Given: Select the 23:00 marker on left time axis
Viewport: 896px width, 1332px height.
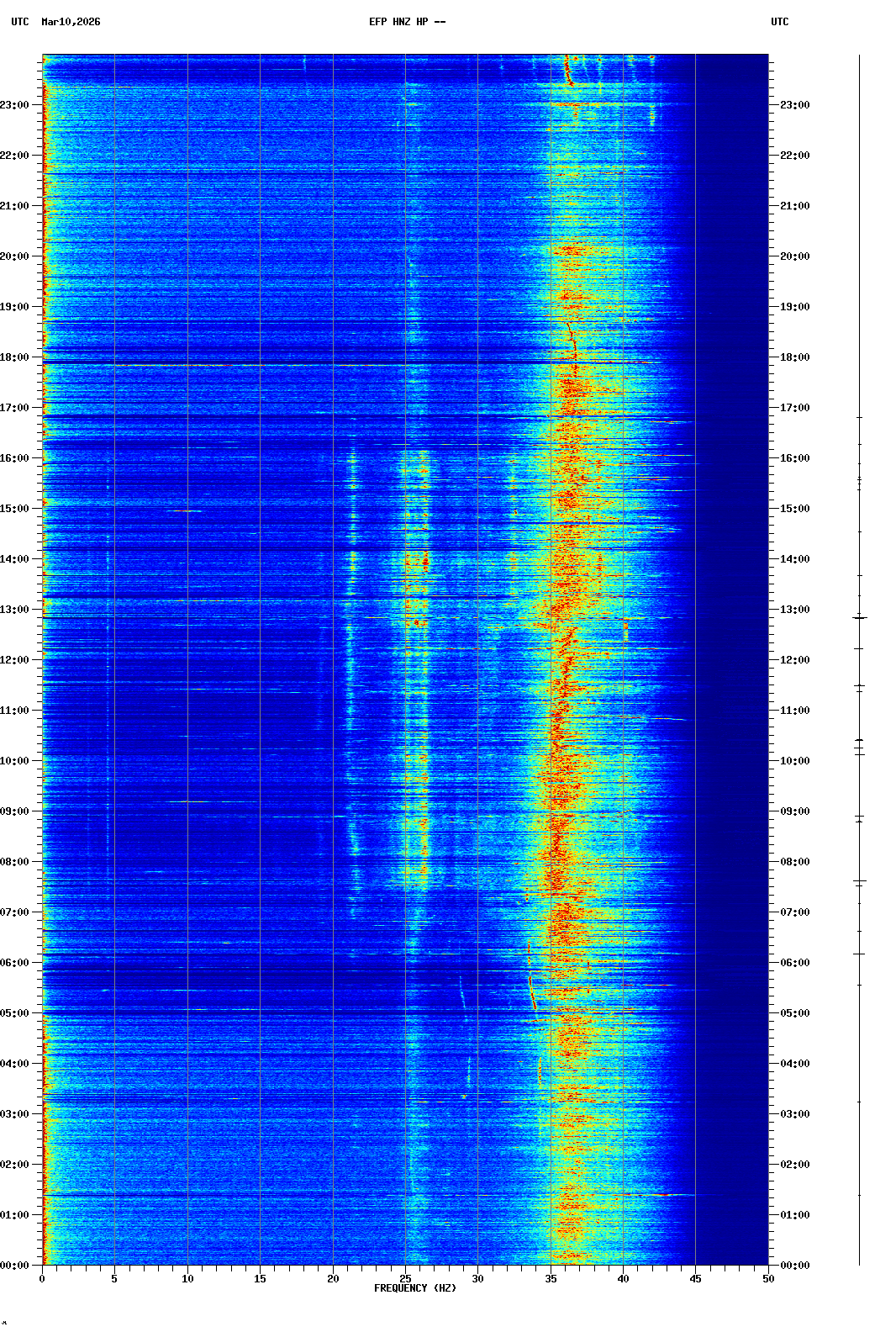Looking at the screenshot, I should tap(15, 105).
